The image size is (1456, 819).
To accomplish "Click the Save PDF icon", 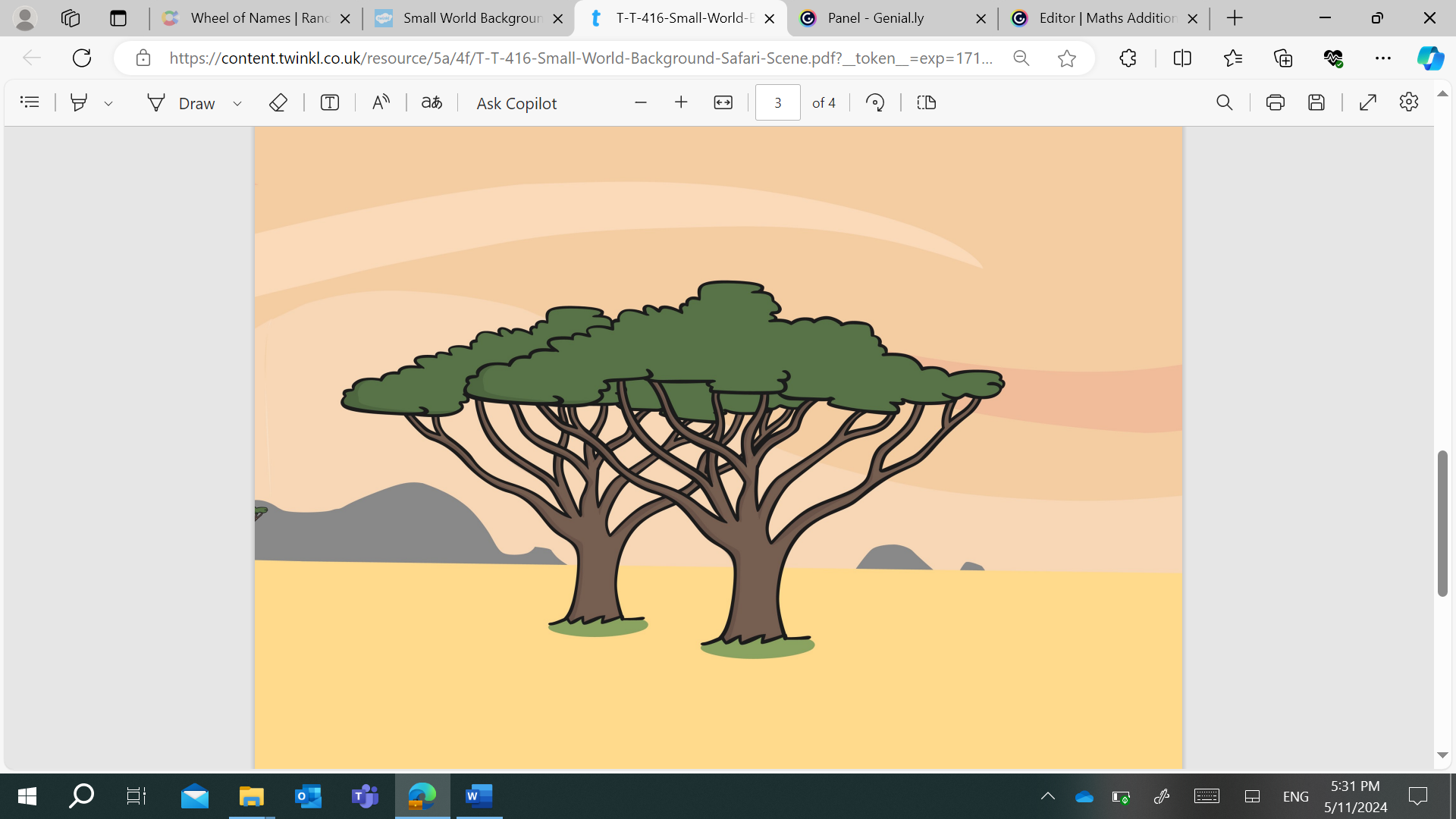I will (1316, 102).
